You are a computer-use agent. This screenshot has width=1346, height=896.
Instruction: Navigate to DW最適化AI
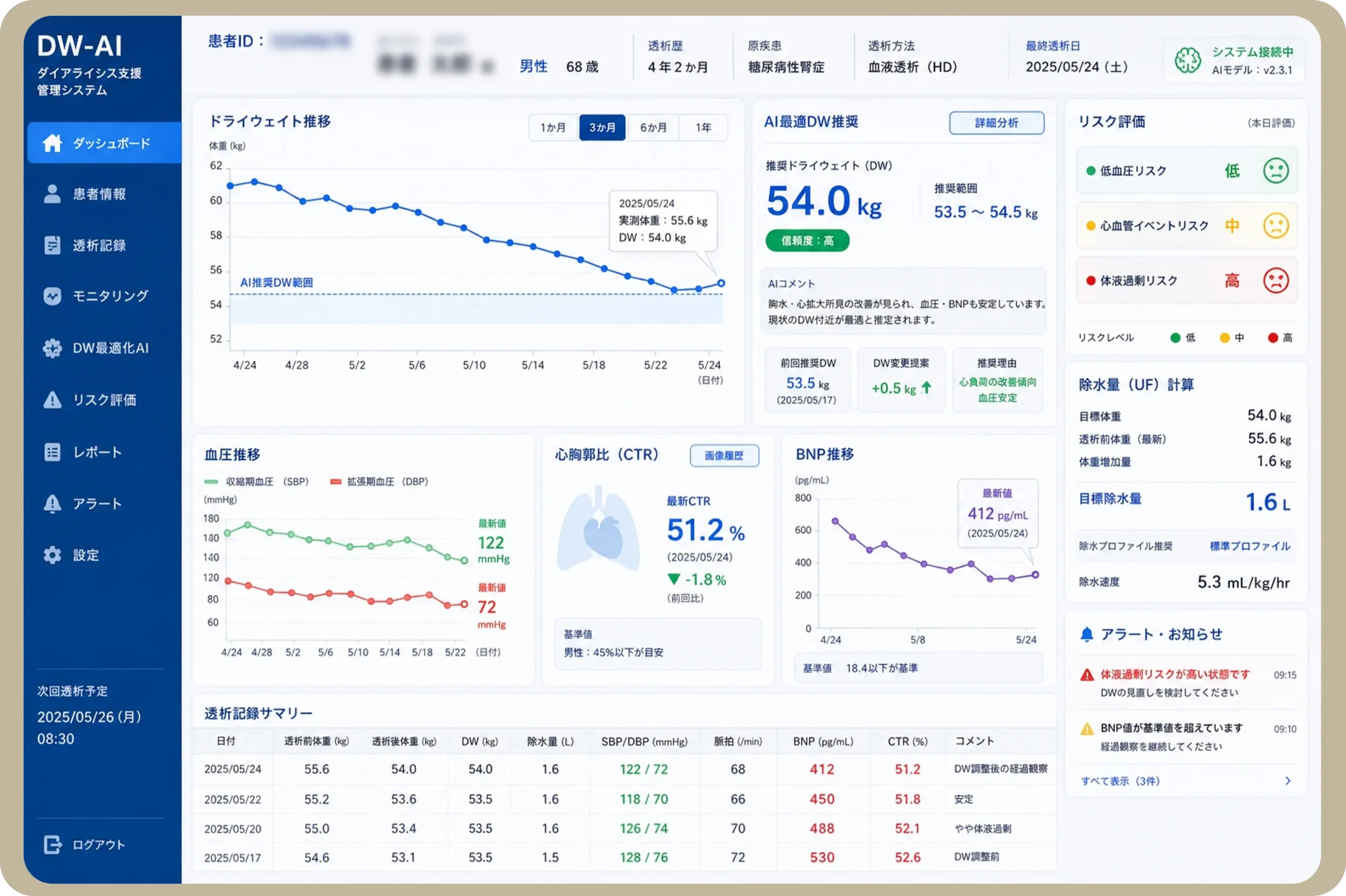pos(105,348)
